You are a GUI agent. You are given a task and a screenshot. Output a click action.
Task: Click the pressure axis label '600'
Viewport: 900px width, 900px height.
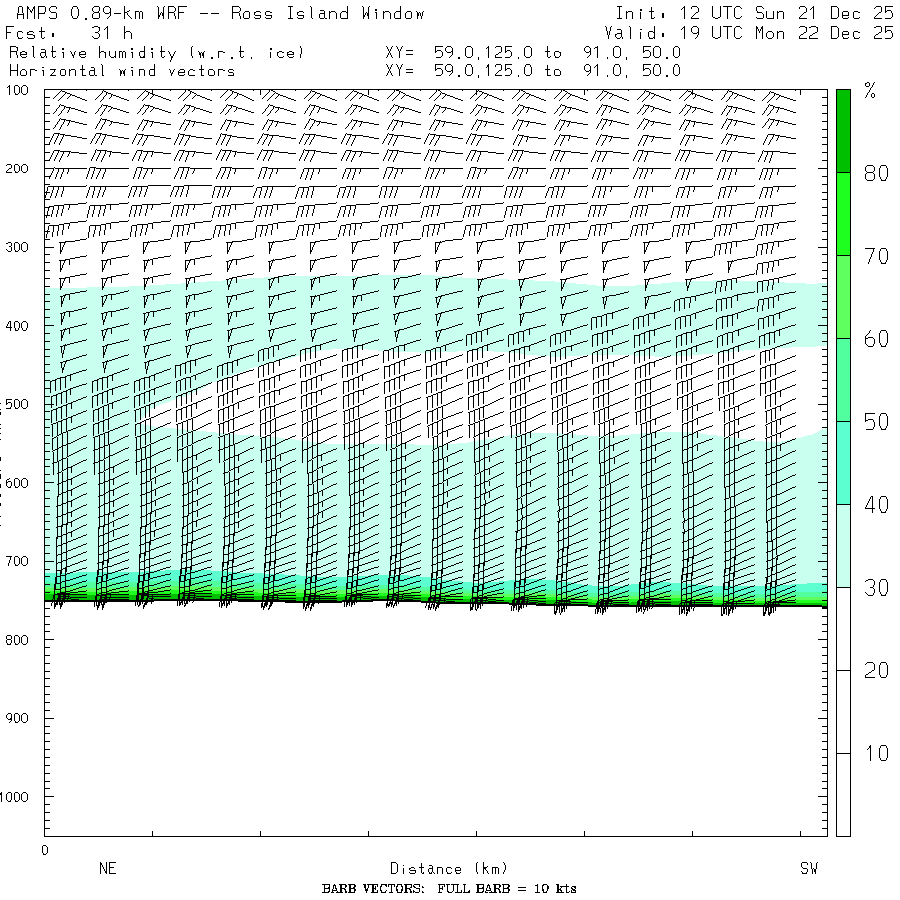tap(17, 483)
